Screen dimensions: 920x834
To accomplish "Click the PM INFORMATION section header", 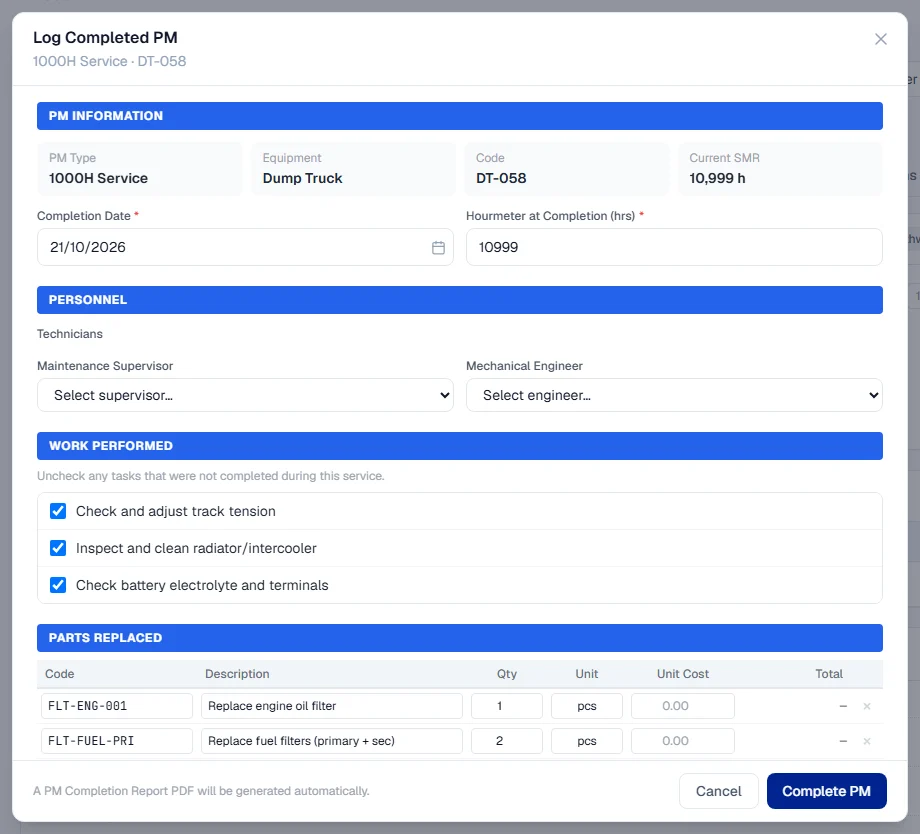I will 460,116.
